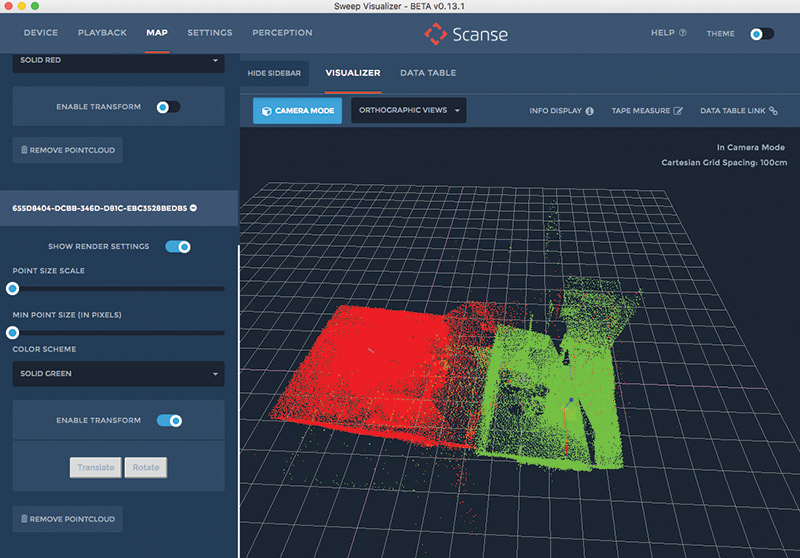Image resolution: width=800 pixels, height=558 pixels.
Task: Click the 'Cartesian Grid Spacing: 100cm' text
Action: 724,163
